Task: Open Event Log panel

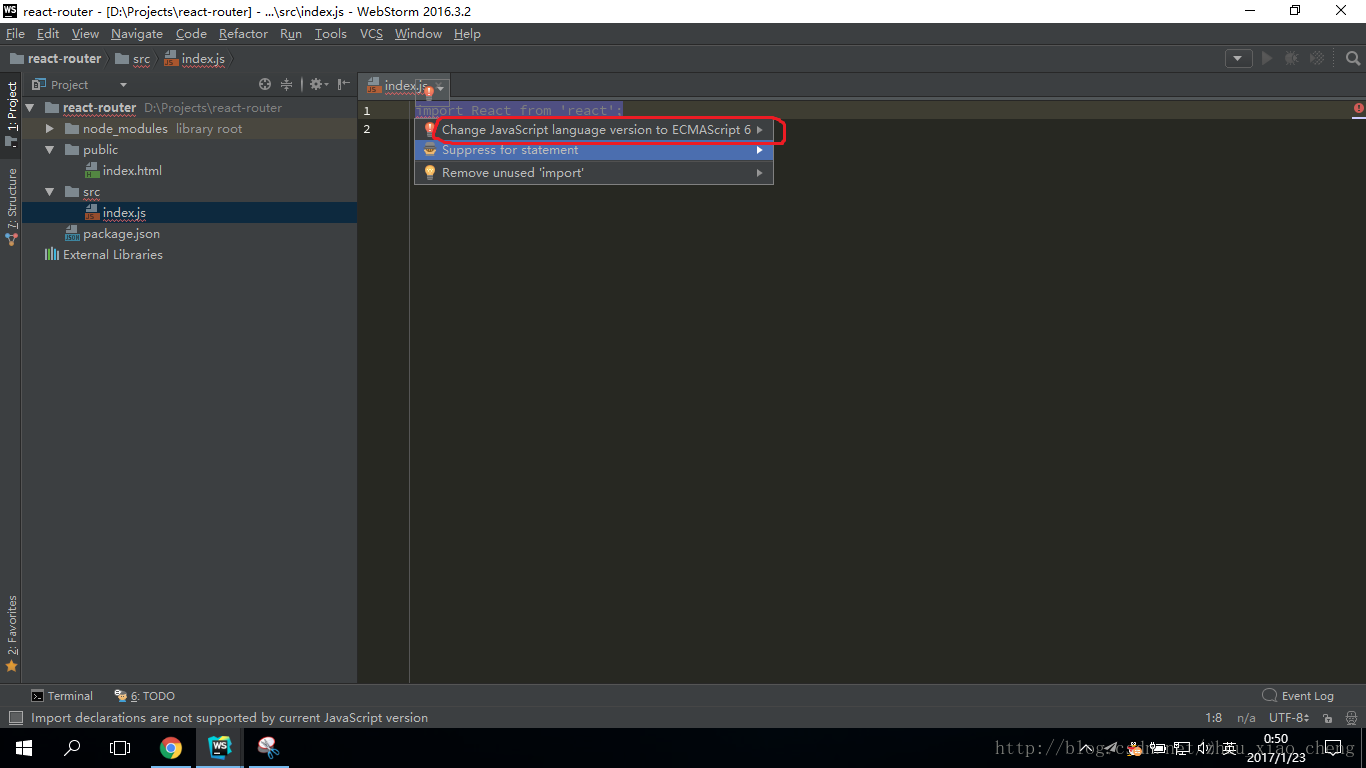Action: coord(1298,696)
